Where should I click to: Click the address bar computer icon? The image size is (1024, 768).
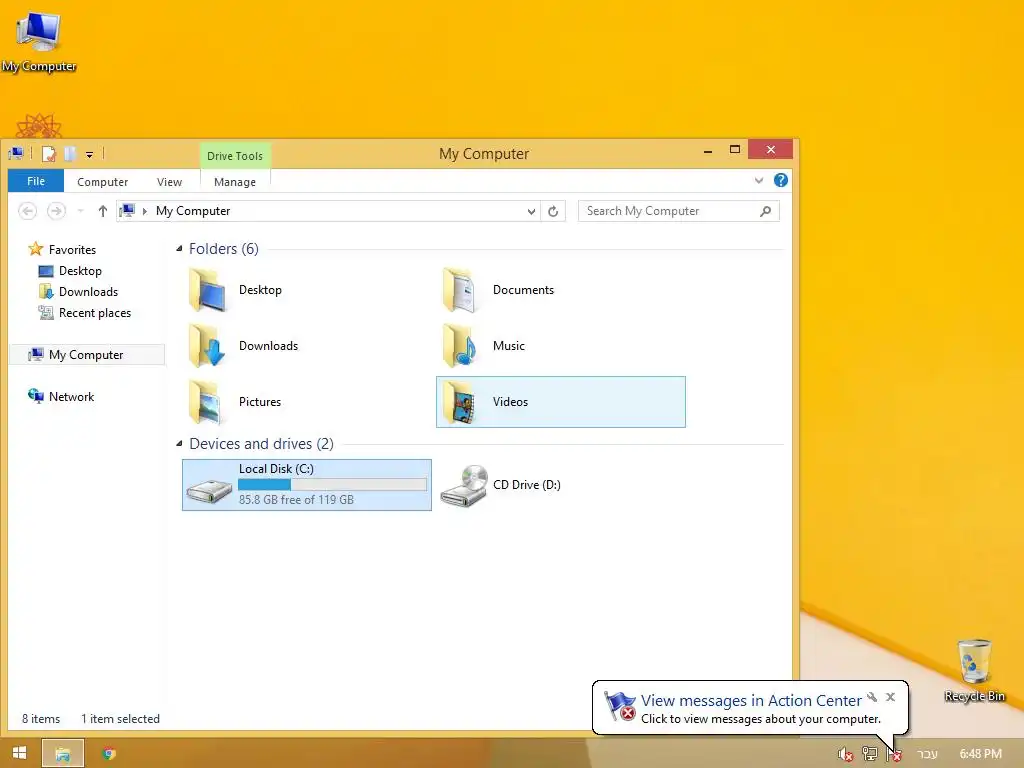[127, 210]
